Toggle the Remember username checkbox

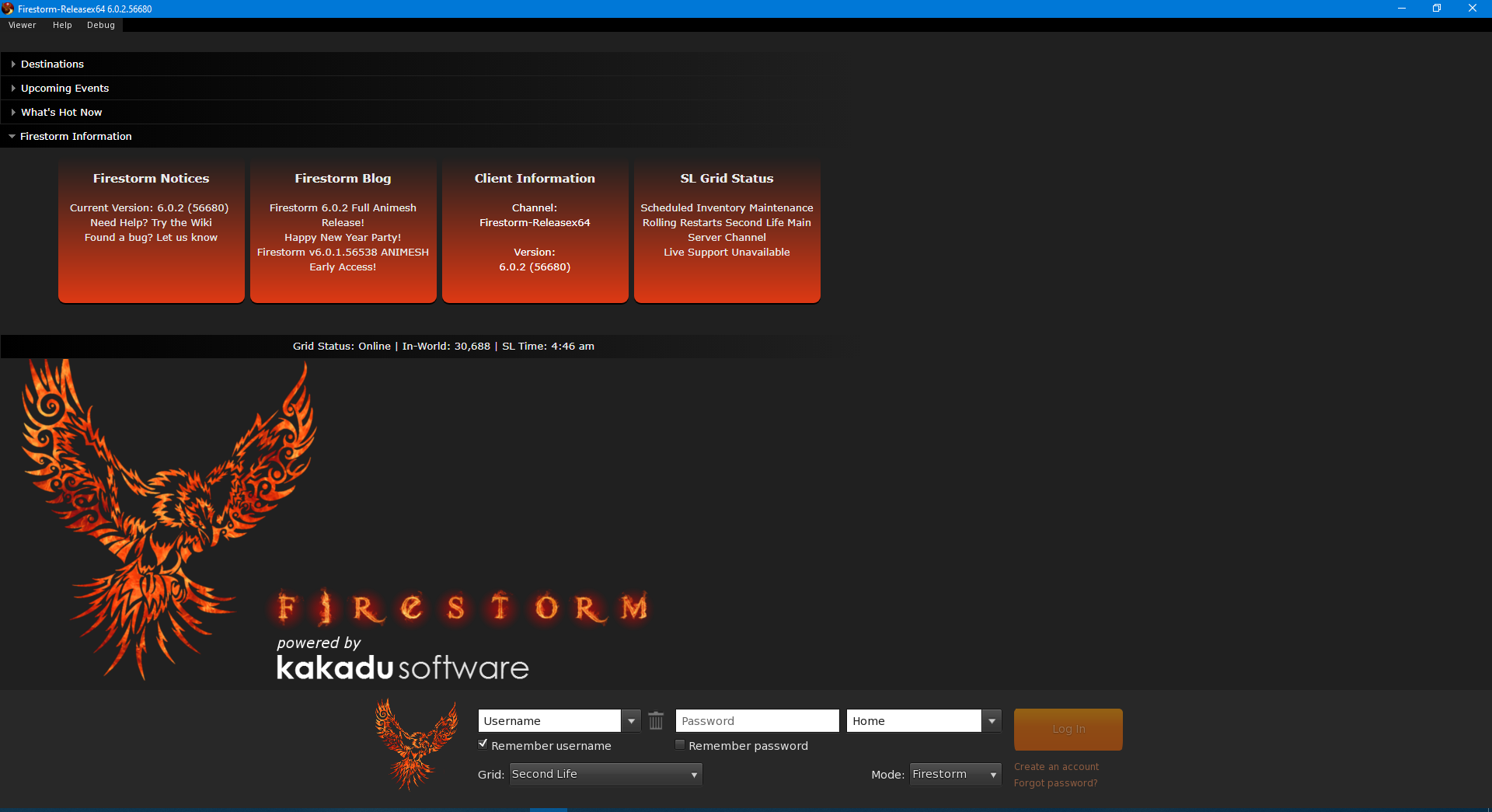[483, 744]
